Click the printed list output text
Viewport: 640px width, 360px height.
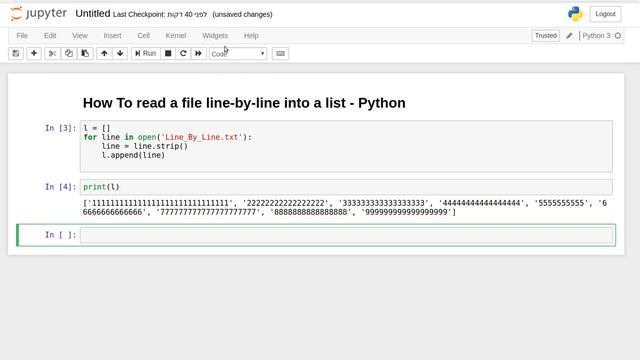345,207
